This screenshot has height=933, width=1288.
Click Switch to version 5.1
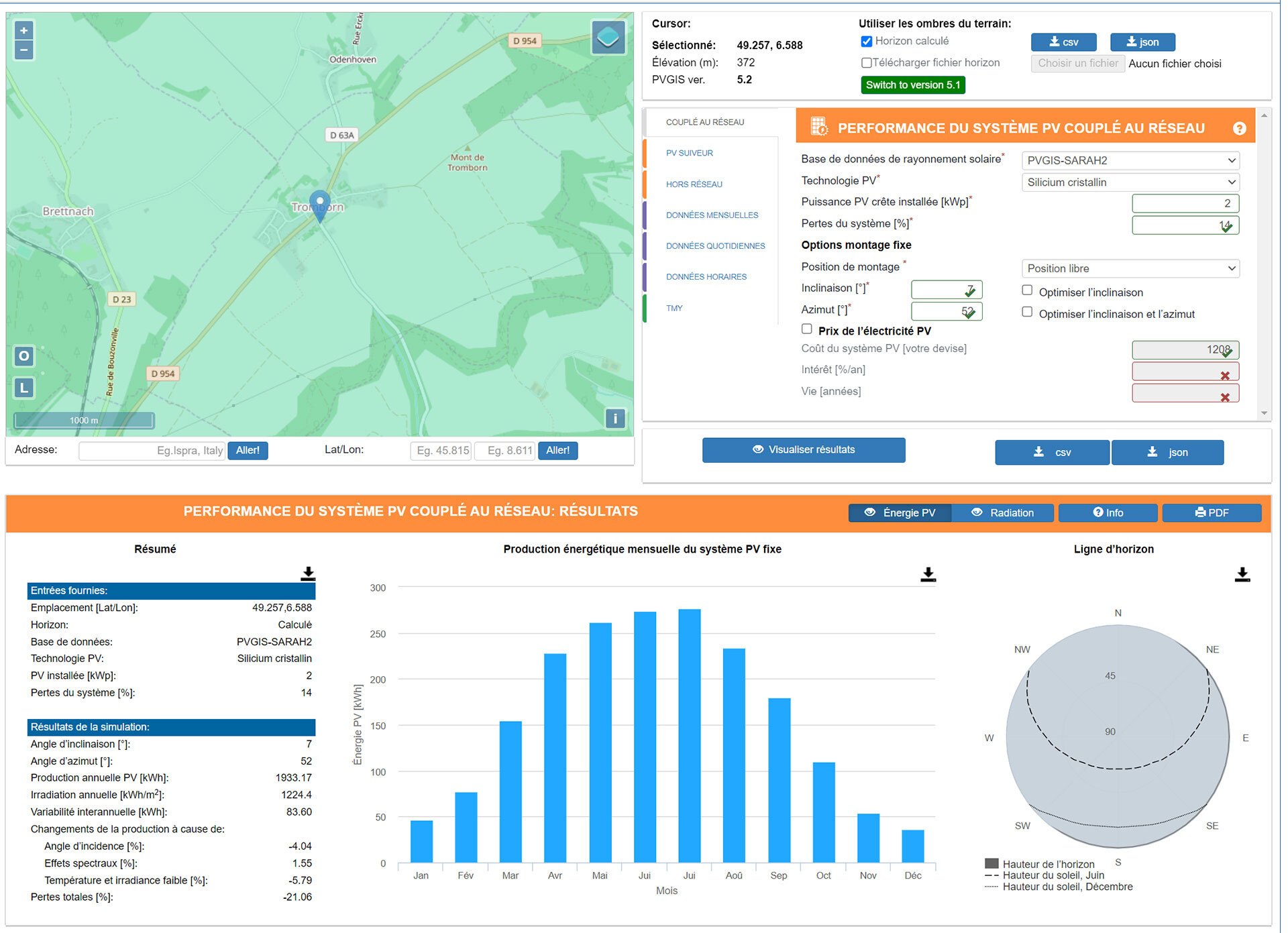click(x=912, y=85)
